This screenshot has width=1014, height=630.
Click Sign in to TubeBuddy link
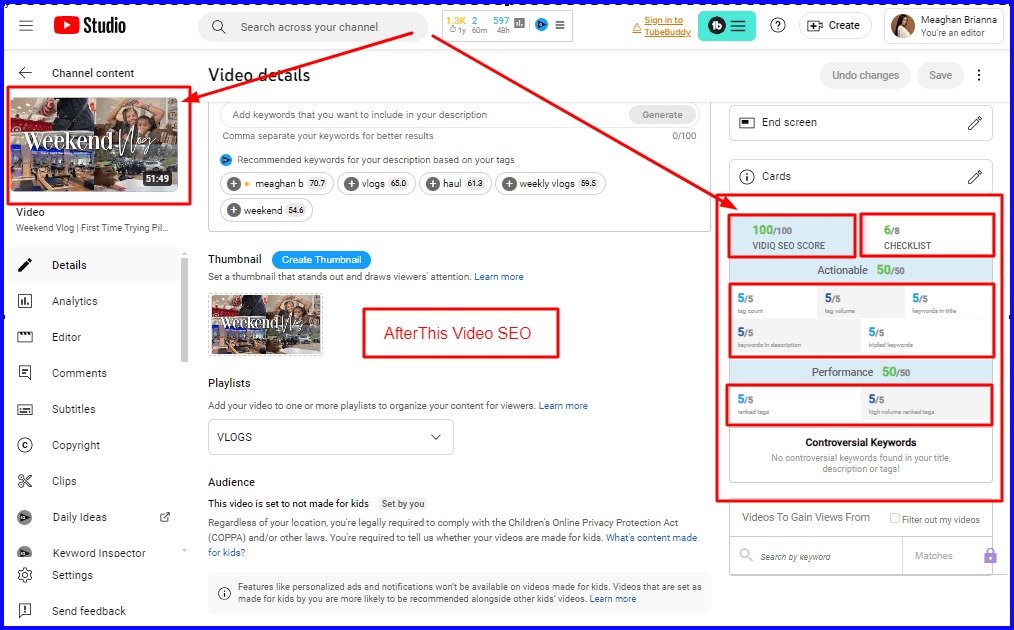point(663,26)
